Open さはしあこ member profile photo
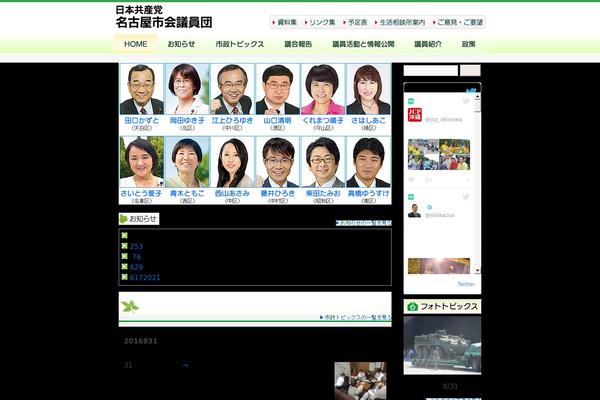 pos(368,89)
